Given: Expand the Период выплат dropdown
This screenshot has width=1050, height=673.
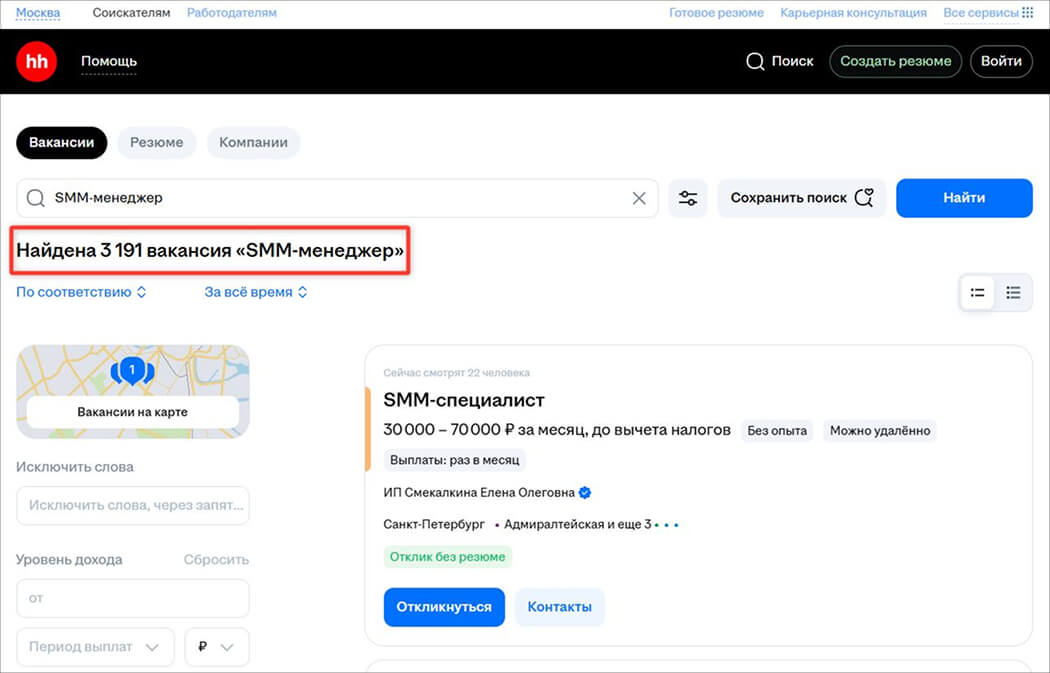Looking at the screenshot, I should 95,647.
